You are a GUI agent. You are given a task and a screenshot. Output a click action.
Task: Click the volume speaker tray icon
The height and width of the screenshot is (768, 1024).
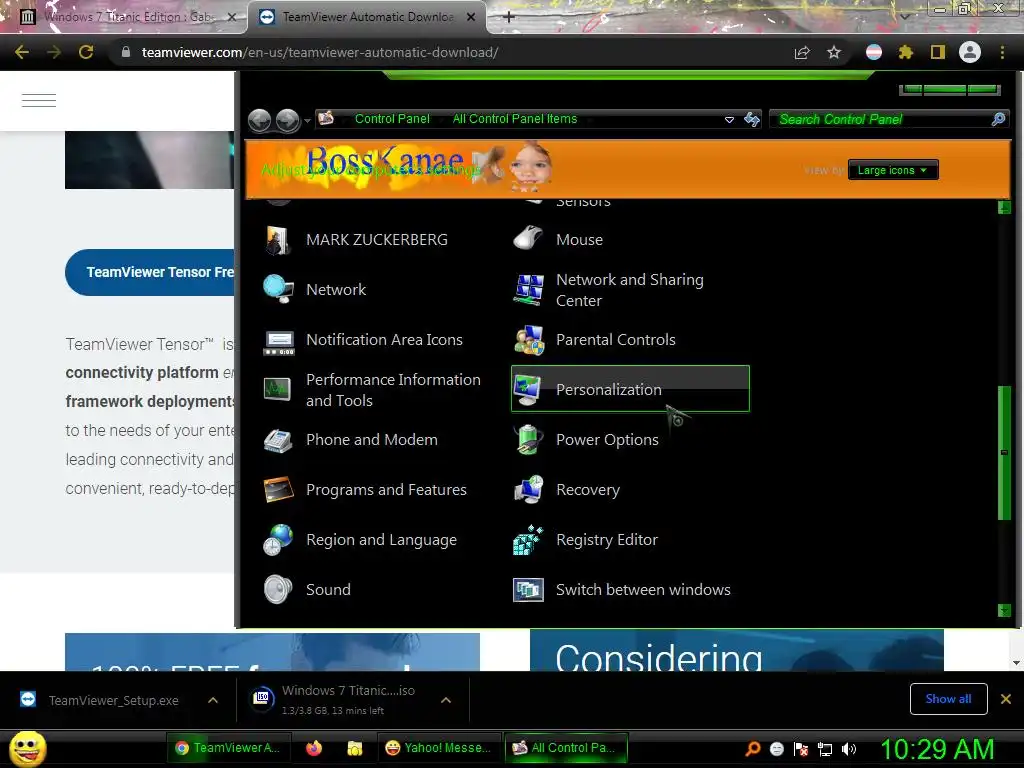849,749
